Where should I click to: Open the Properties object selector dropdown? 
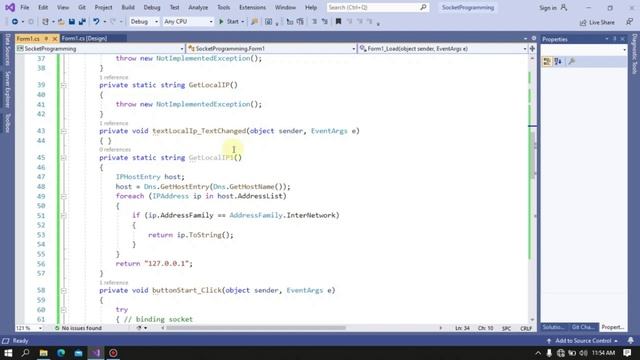624,50
